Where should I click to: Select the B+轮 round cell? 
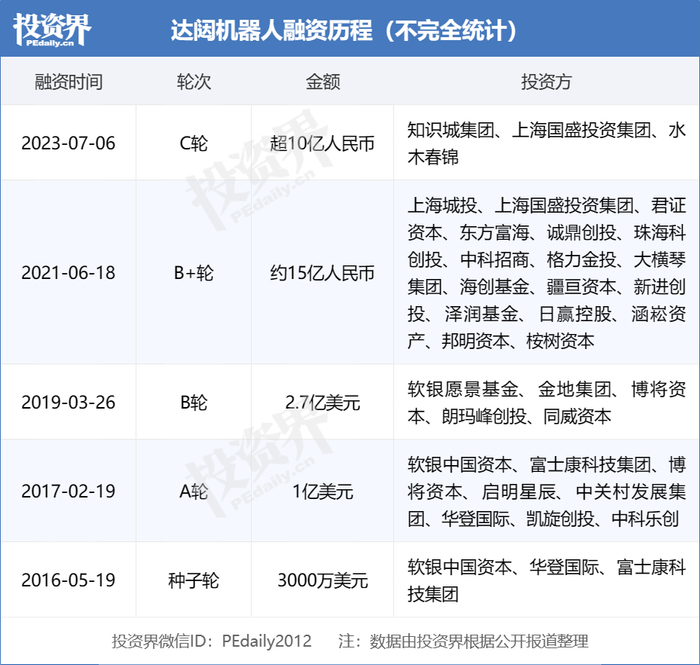194,273
